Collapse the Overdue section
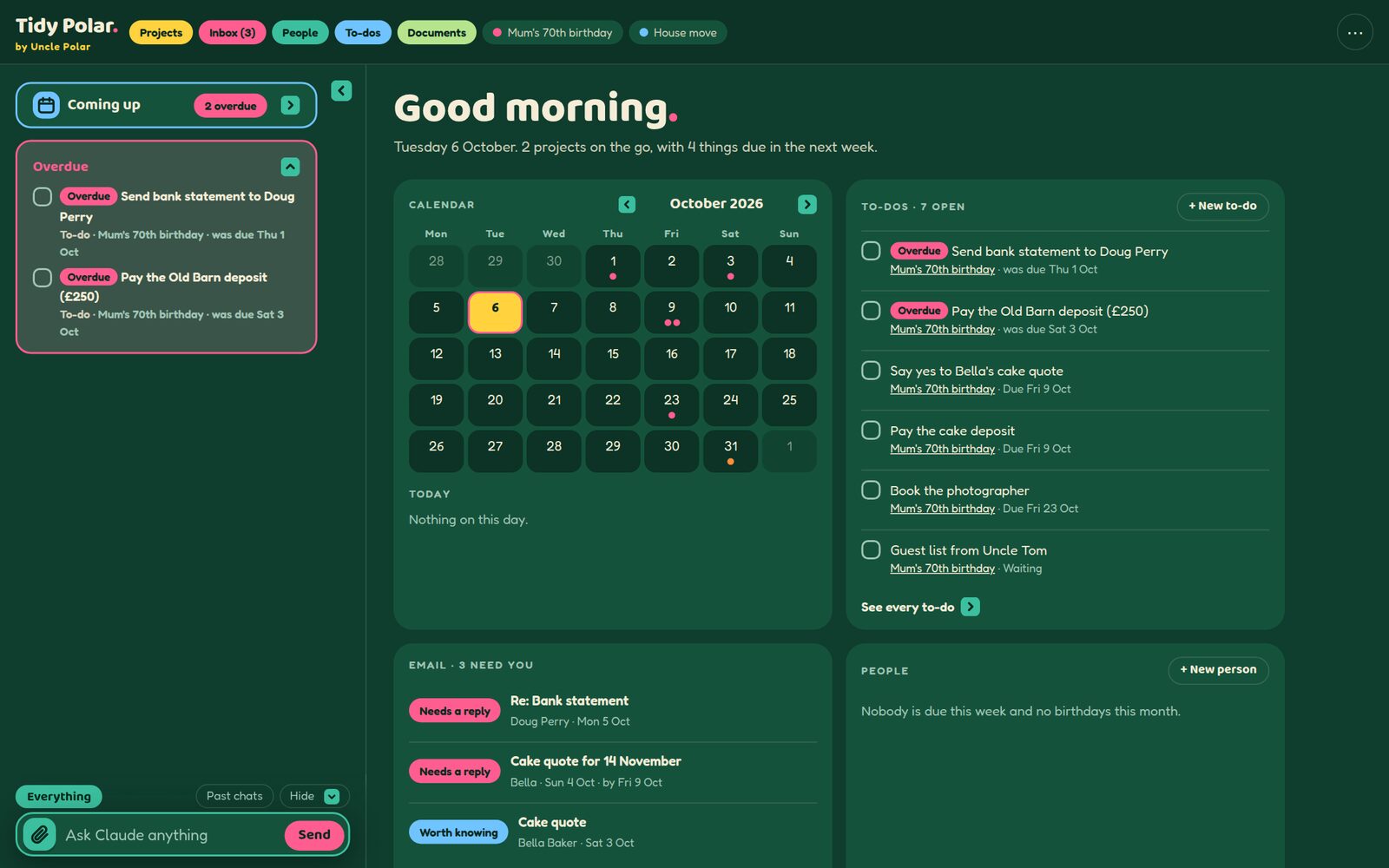 click(x=290, y=167)
